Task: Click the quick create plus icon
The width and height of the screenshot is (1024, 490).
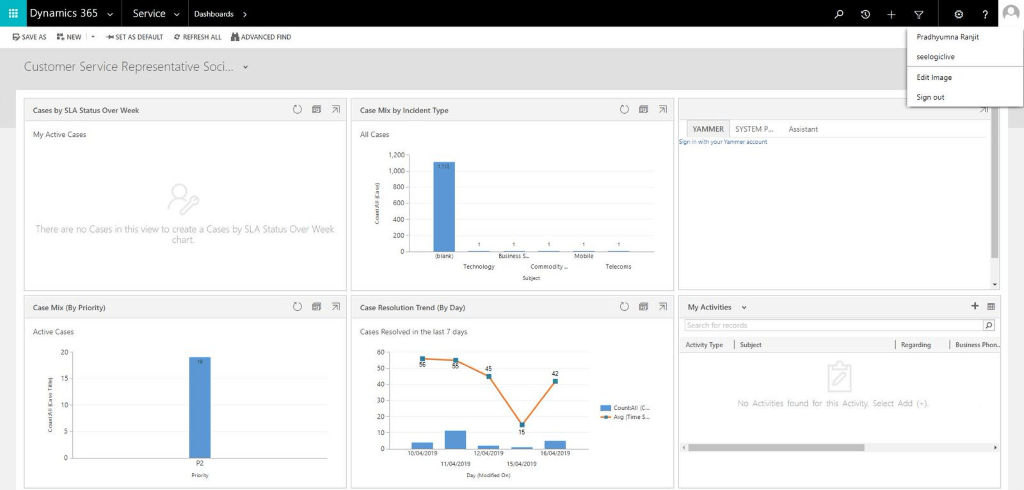Action: click(891, 14)
